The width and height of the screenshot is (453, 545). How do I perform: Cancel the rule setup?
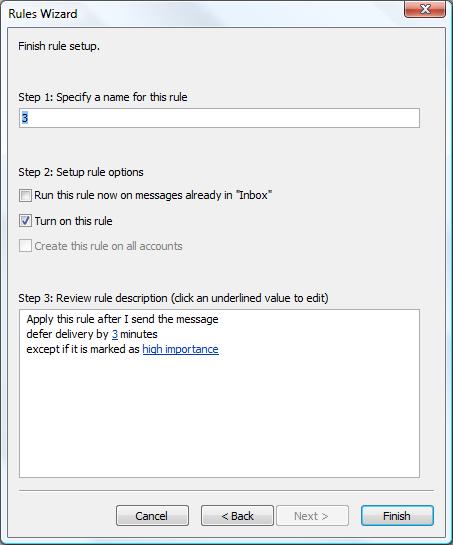[x=152, y=515]
